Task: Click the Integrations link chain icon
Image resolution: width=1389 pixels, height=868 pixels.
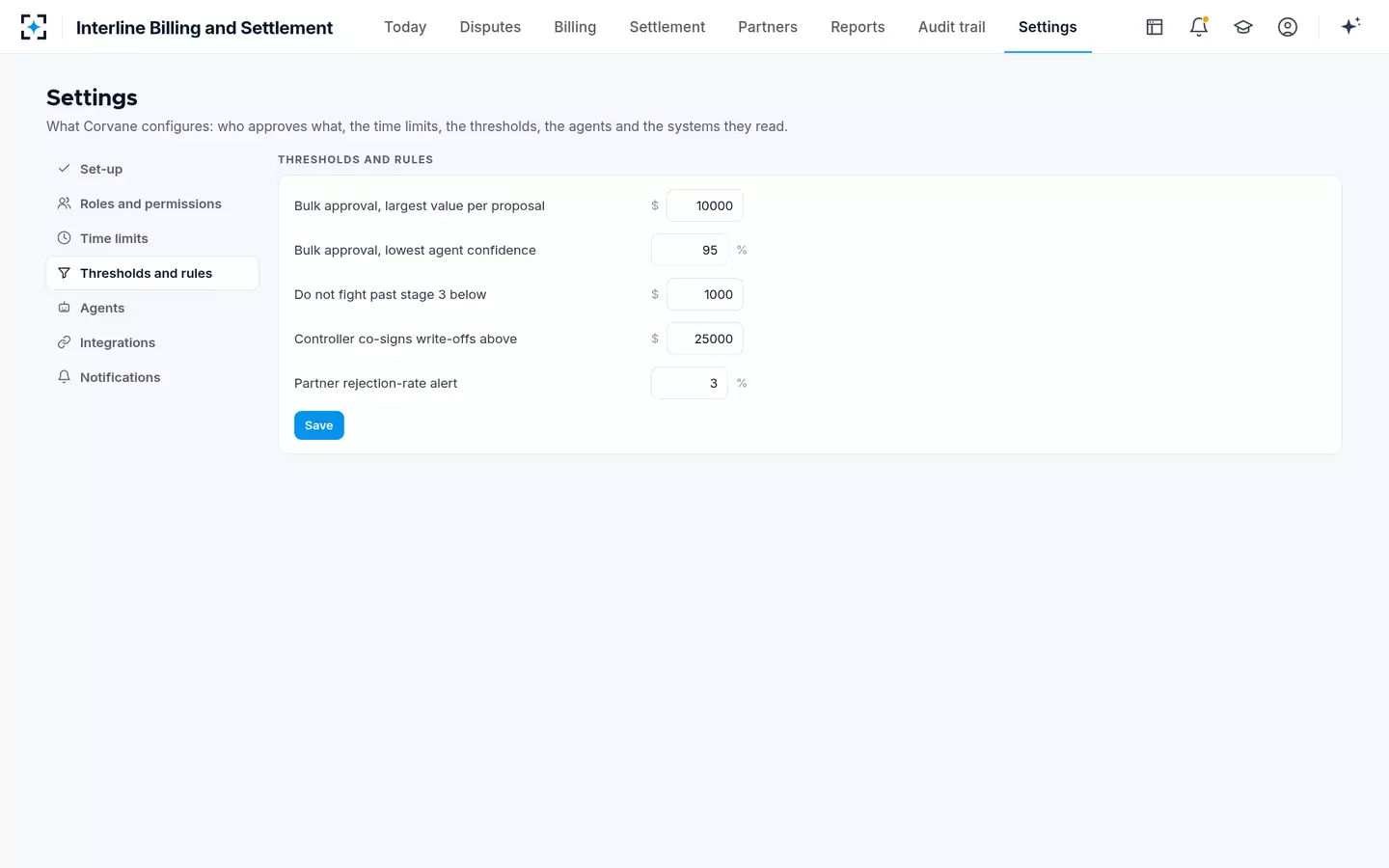Action: (x=64, y=342)
